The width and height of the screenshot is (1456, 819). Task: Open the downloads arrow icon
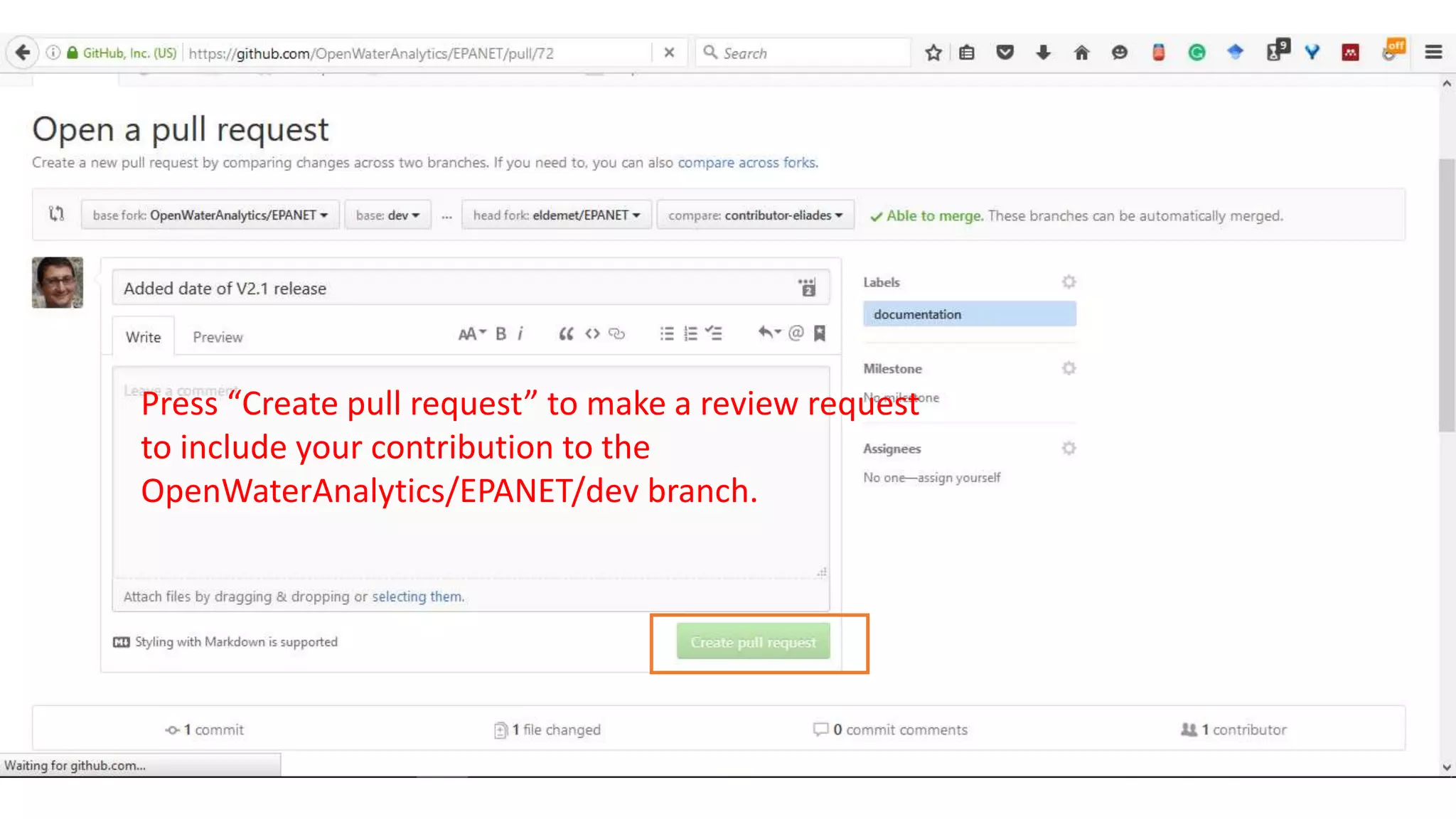point(1043,53)
